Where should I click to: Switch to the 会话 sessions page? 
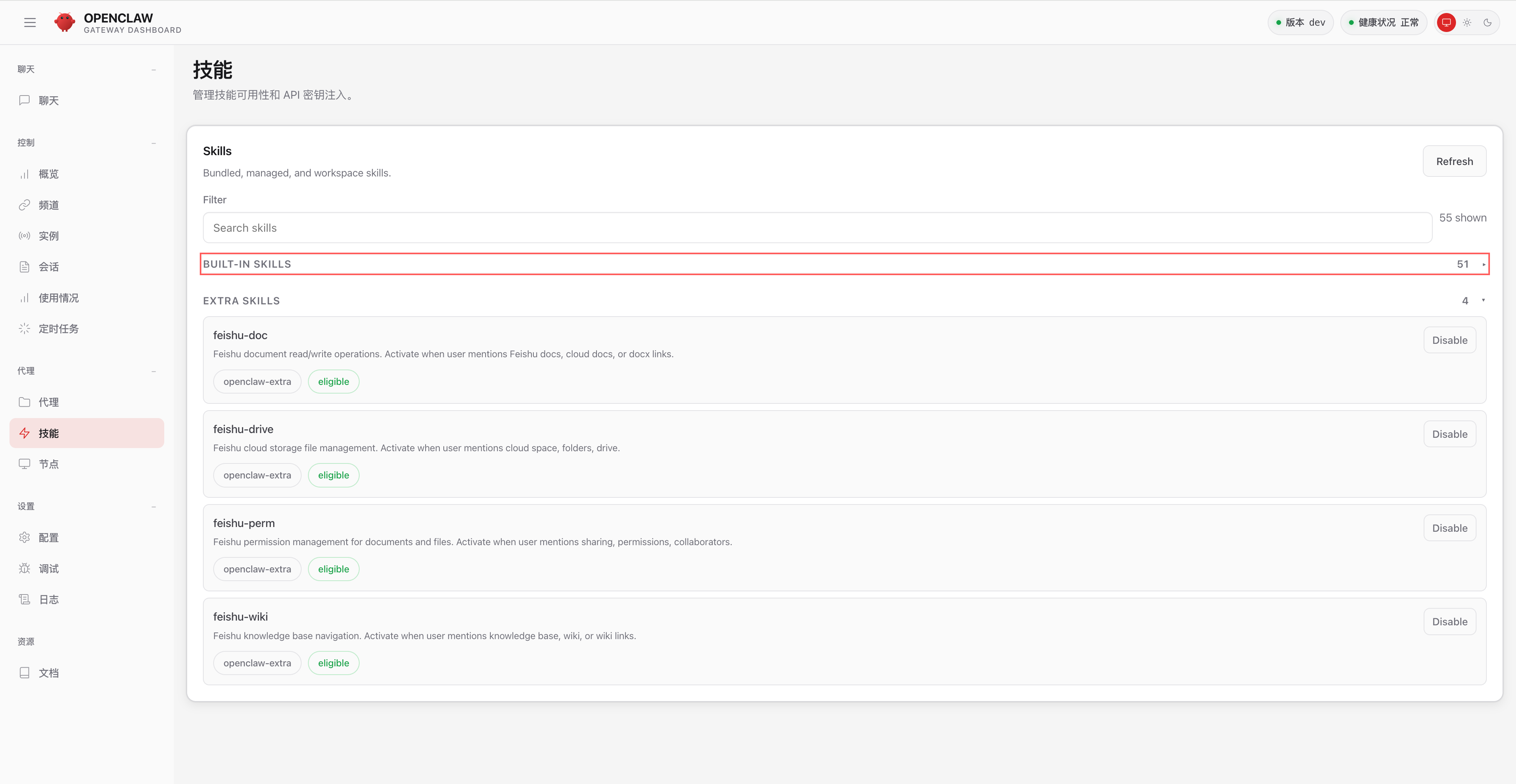(x=48, y=266)
